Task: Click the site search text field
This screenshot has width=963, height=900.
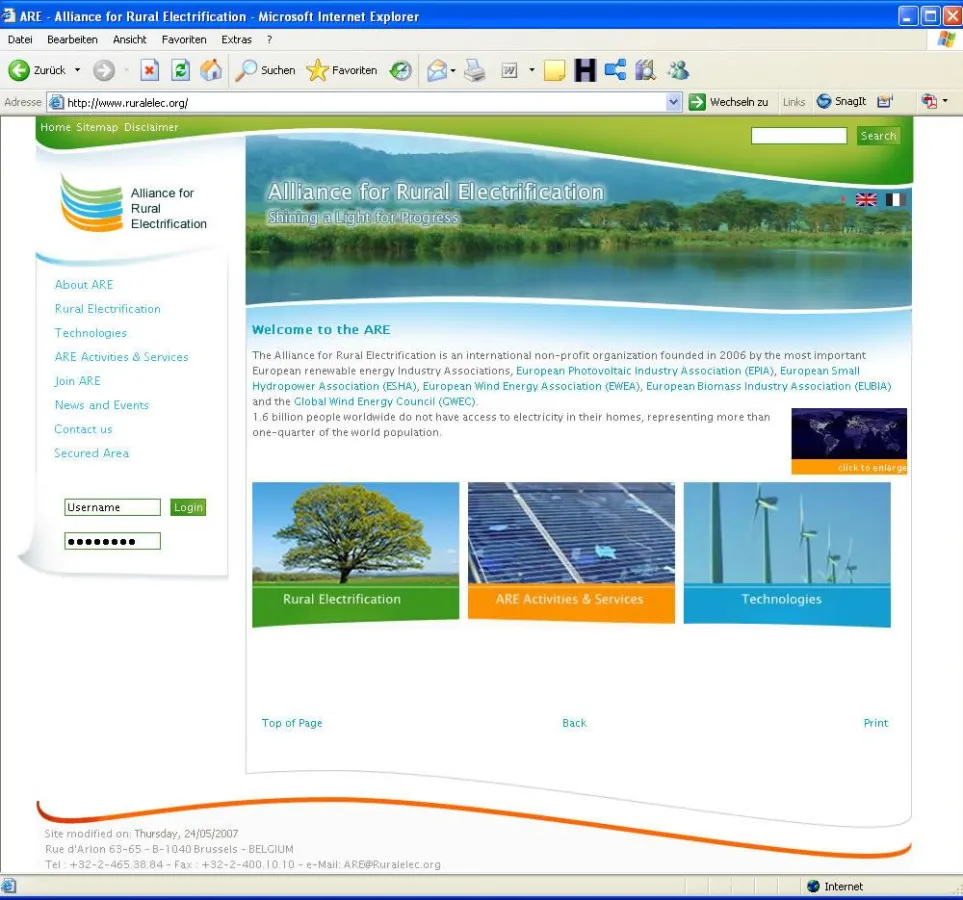Action: (x=798, y=136)
